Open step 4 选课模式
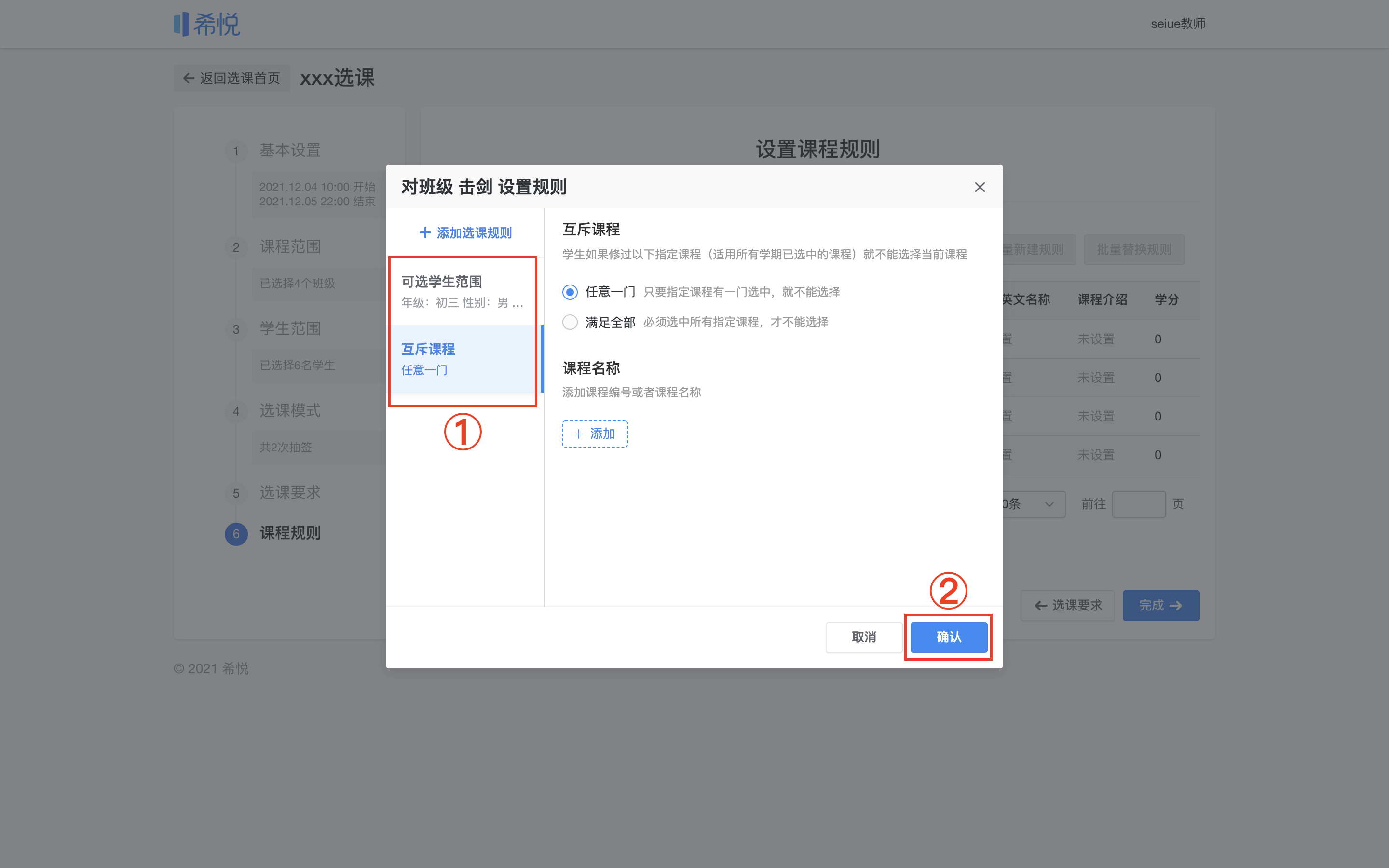 [290, 411]
